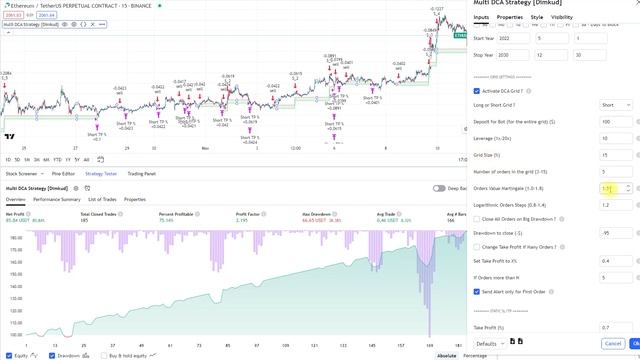Click Buy & hold equity line icon
Image resolution: width=640 pixels, height=360 pixels.
point(153,356)
